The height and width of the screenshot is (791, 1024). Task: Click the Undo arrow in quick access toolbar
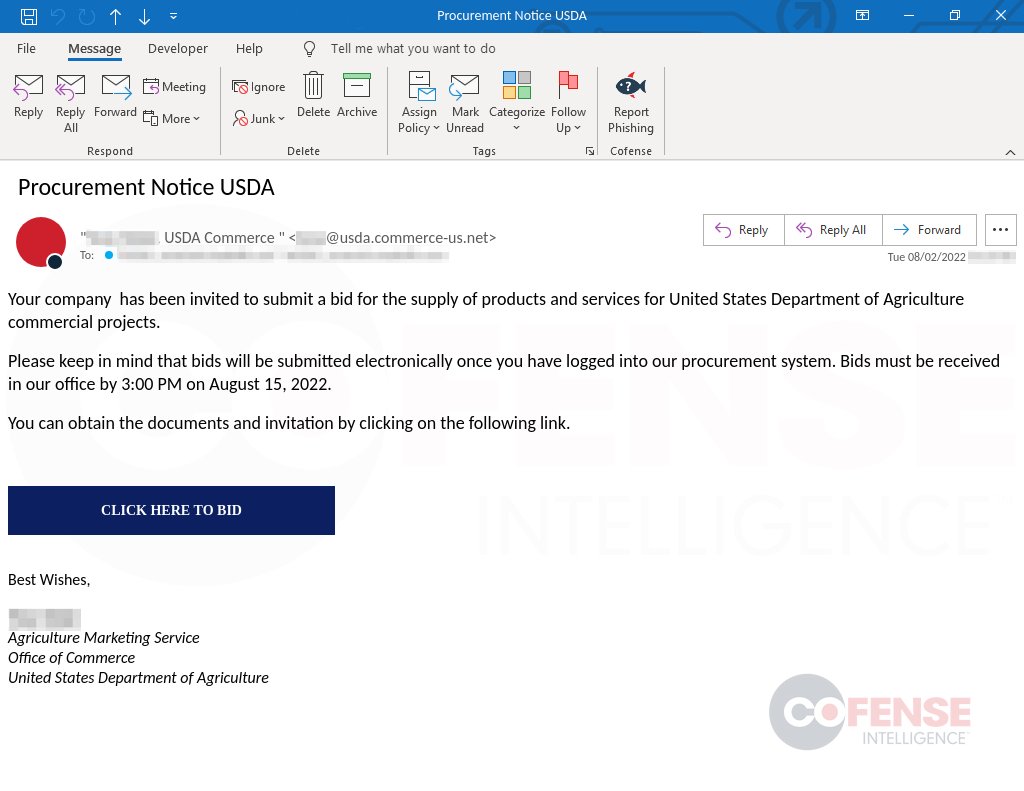coord(58,16)
